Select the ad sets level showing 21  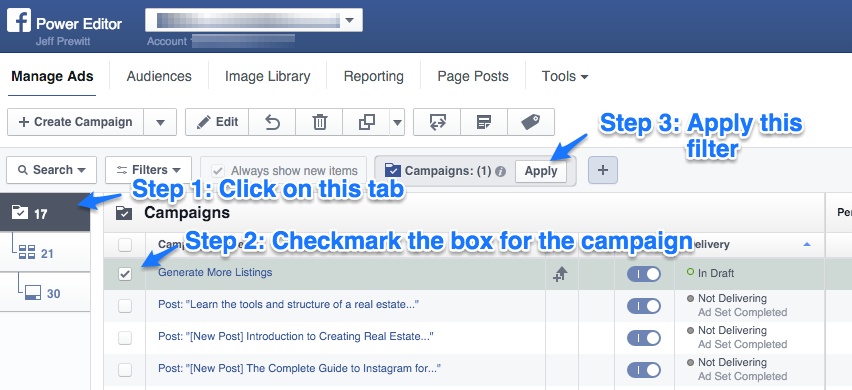pos(45,253)
